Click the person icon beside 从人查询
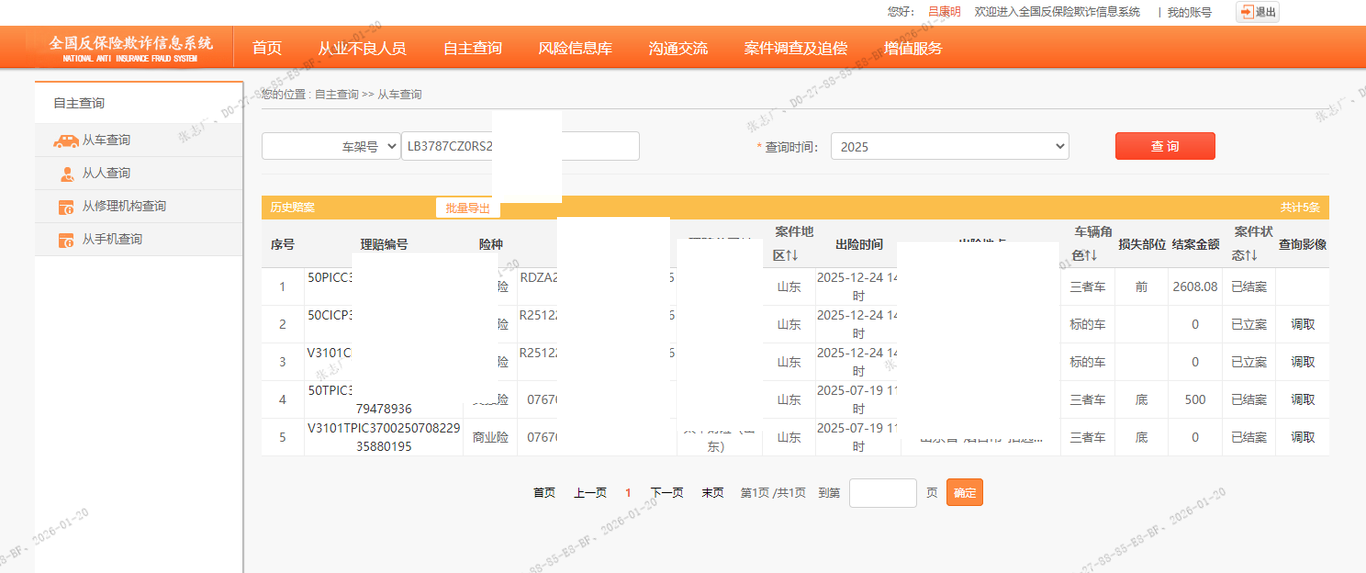The height and width of the screenshot is (573, 1366). [67, 174]
